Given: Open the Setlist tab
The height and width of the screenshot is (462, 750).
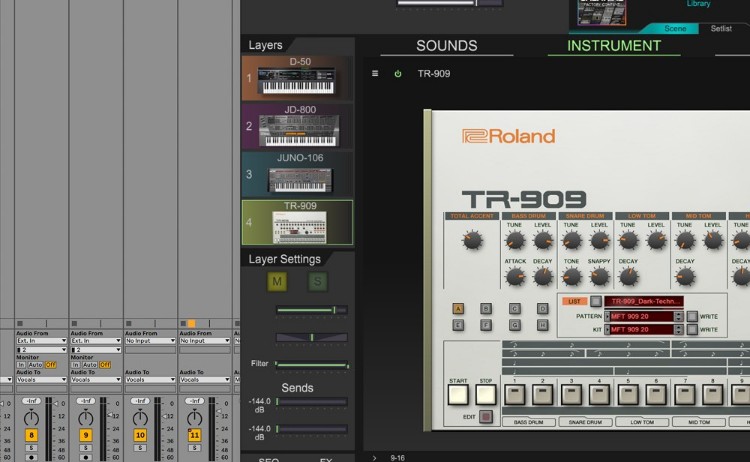Looking at the screenshot, I should [x=721, y=29].
